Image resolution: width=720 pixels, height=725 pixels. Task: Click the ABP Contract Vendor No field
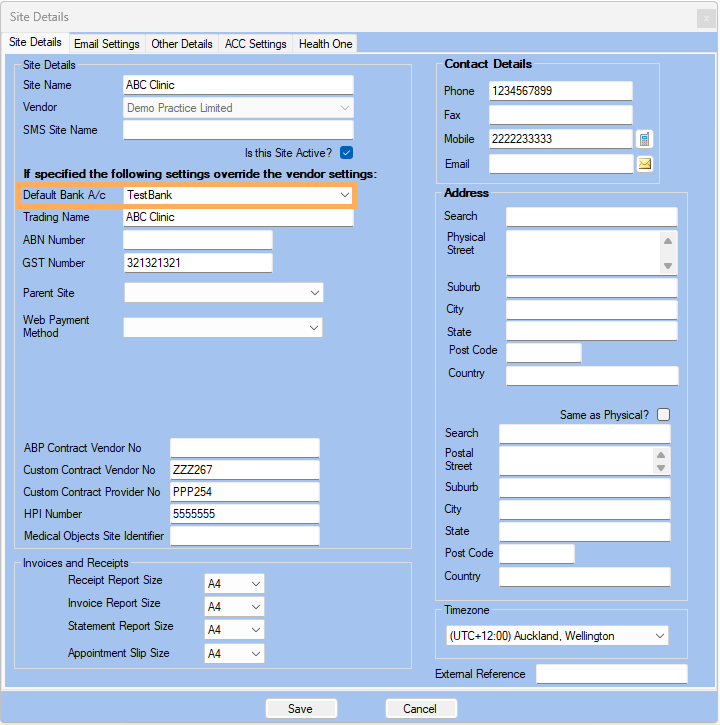[245, 448]
